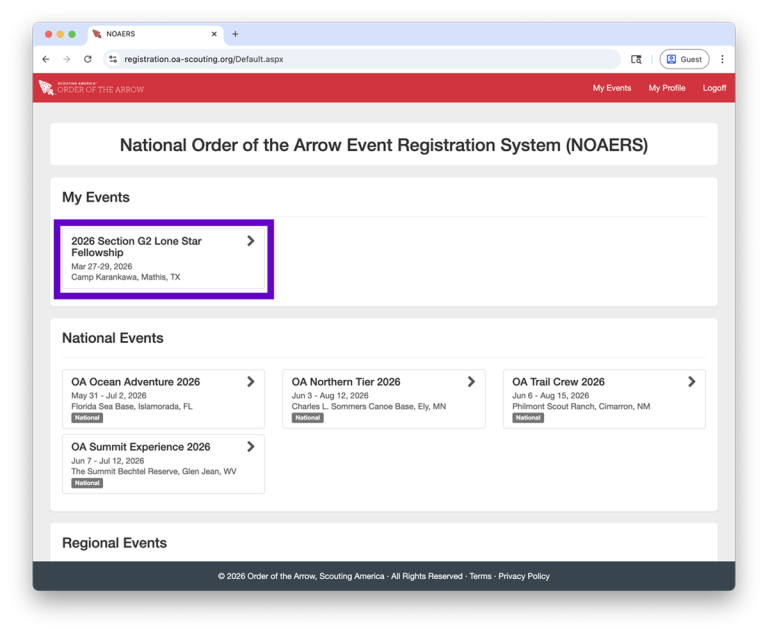Image resolution: width=768 pixels, height=634 pixels.
Task: Open the Privacy Policy footer link
Action: coord(524,576)
